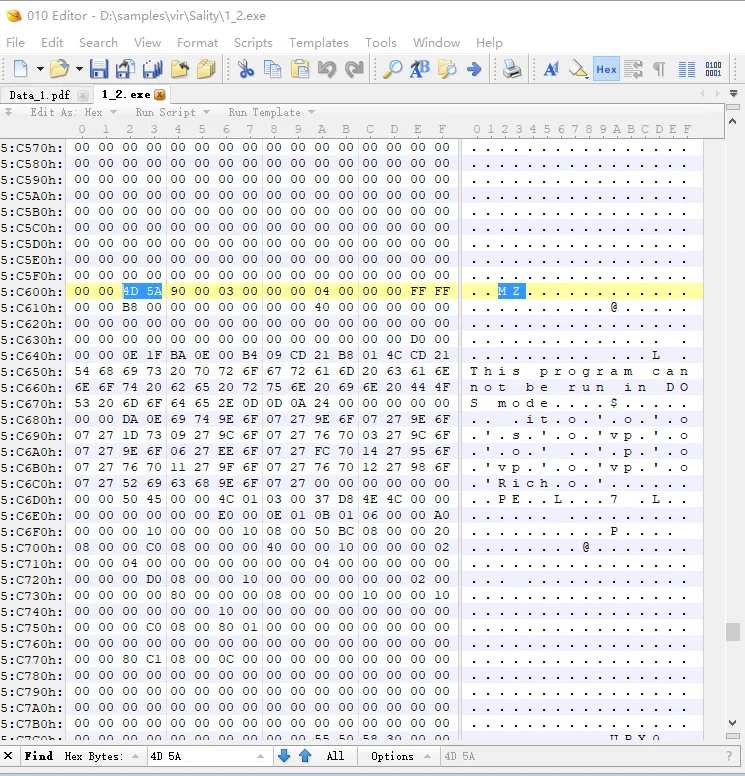Image resolution: width=745 pixels, height=776 pixels.
Task: Click the Find up arrow
Action: 305,756
